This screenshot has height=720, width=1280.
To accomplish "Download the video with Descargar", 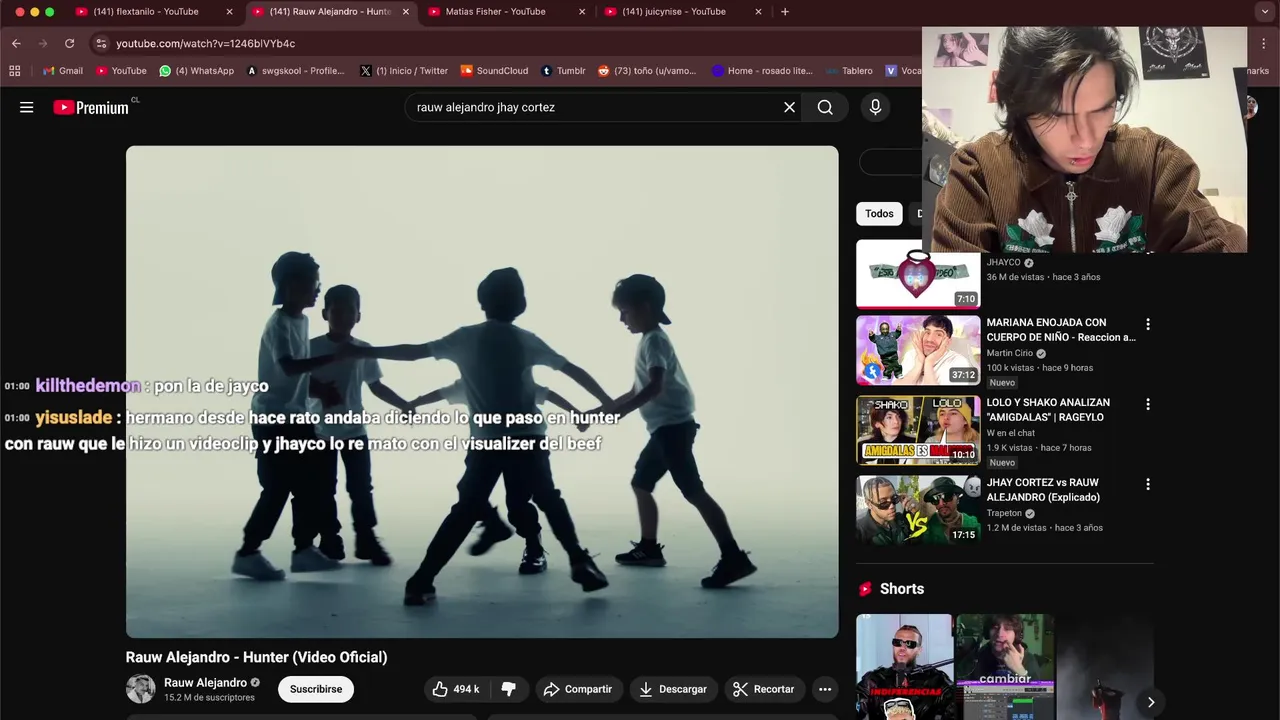I will pos(673,689).
